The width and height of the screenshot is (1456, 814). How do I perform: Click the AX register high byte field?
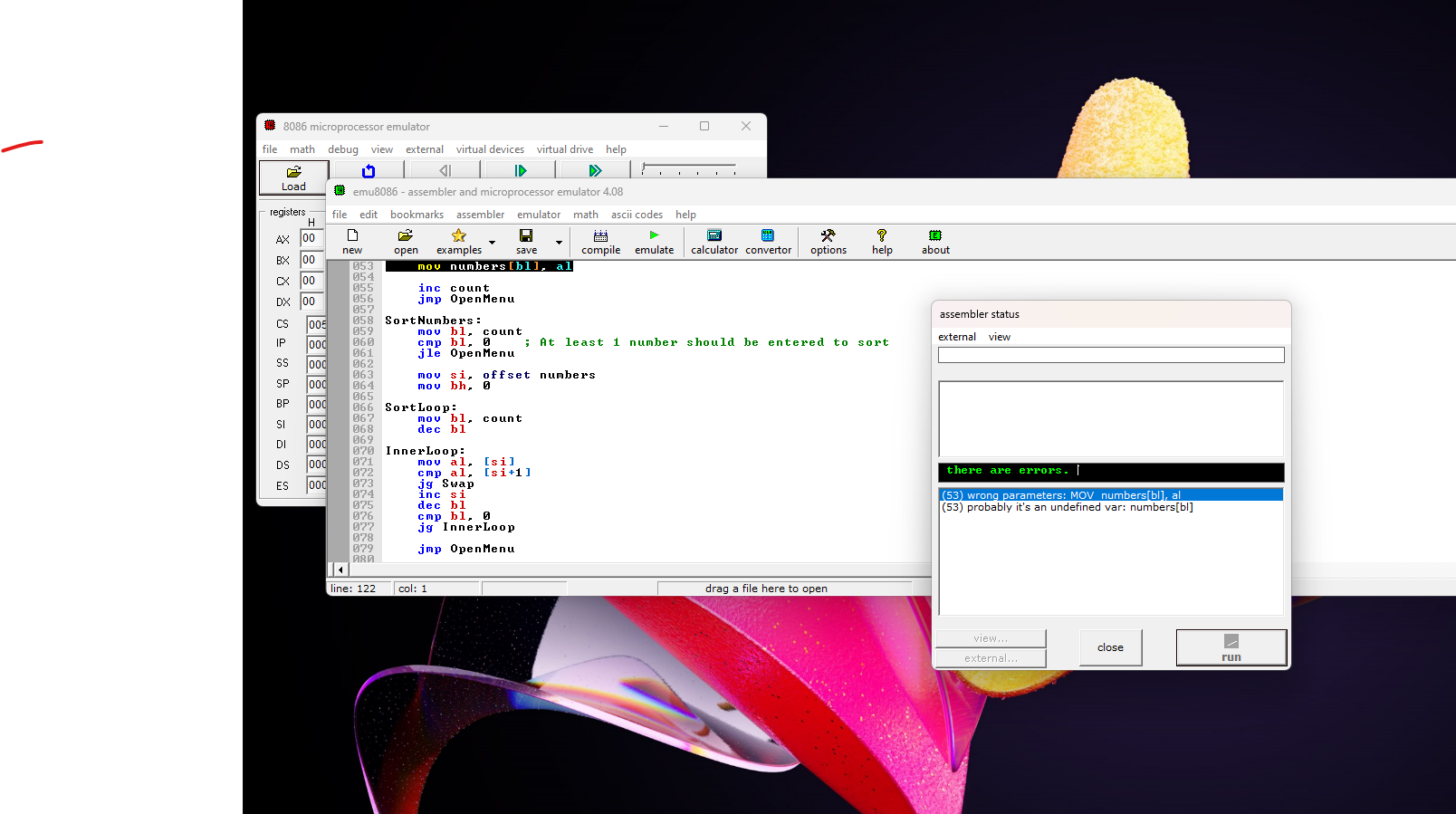click(311, 238)
